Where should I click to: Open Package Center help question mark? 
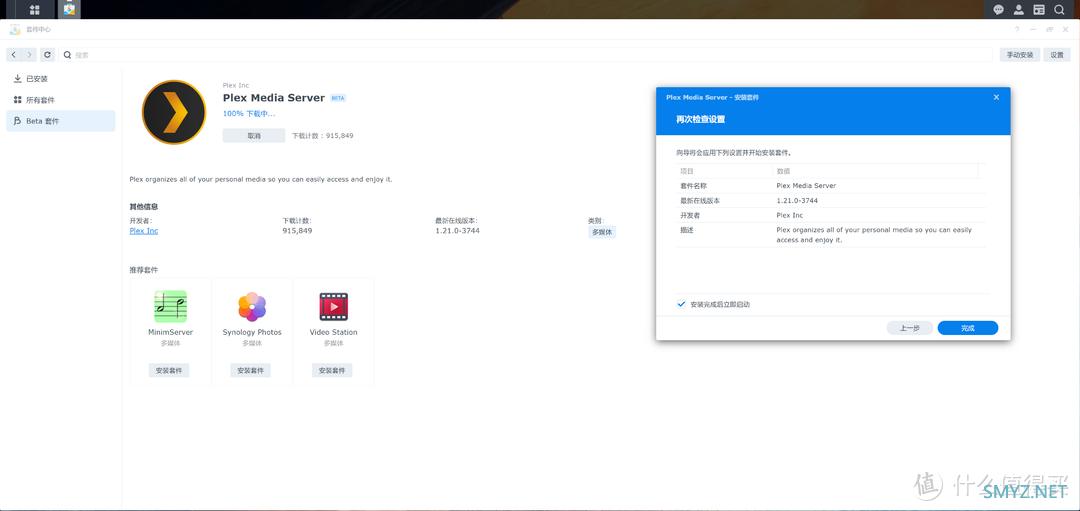tap(1017, 30)
